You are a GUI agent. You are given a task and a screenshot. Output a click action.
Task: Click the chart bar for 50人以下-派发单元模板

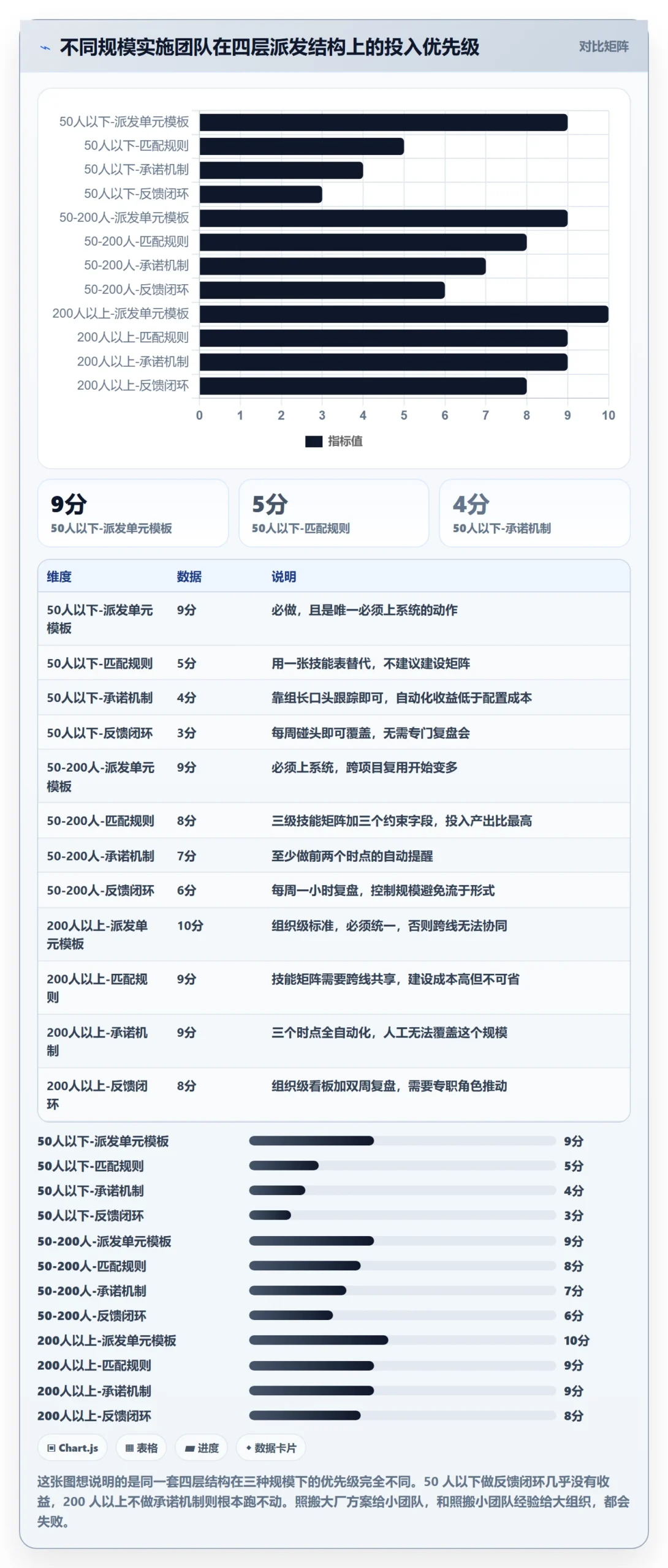coord(383,123)
